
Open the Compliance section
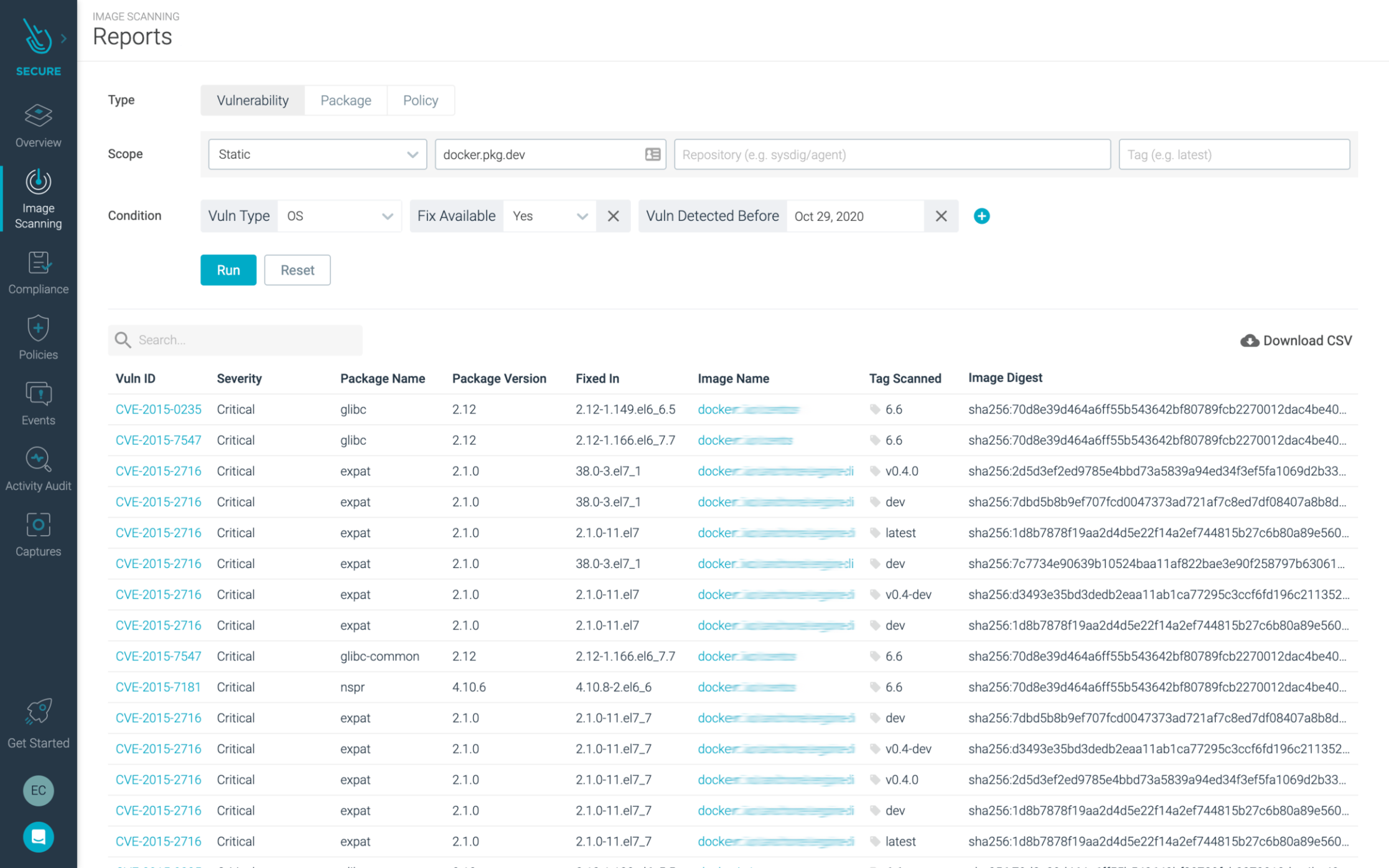click(38, 273)
